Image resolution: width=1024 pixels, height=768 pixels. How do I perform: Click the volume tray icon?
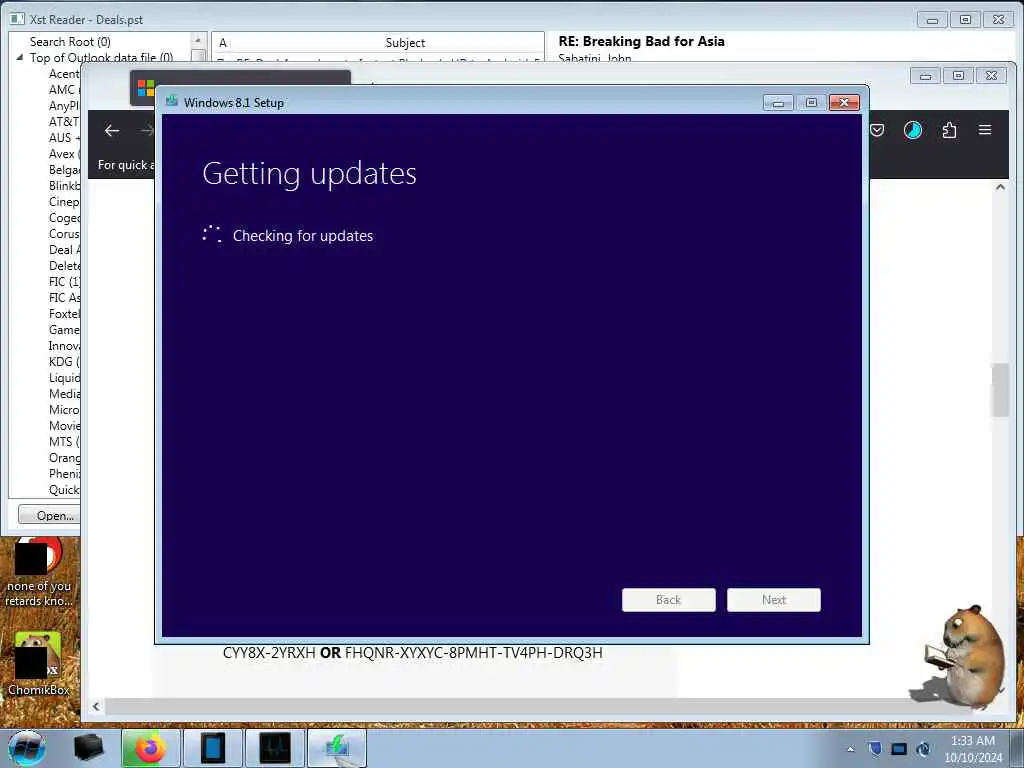click(923, 749)
